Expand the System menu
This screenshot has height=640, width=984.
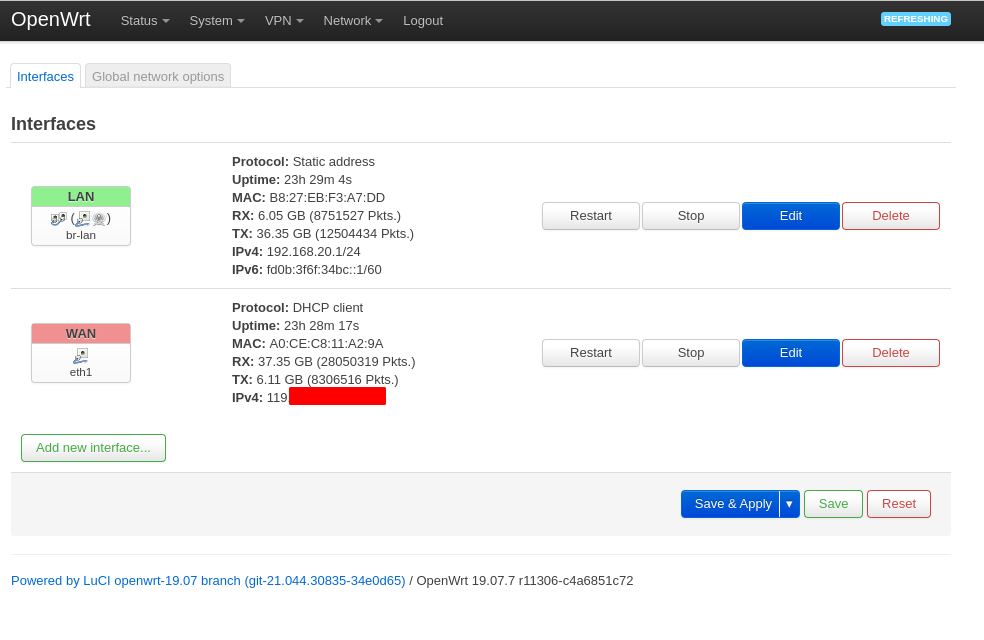tap(217, 21)
